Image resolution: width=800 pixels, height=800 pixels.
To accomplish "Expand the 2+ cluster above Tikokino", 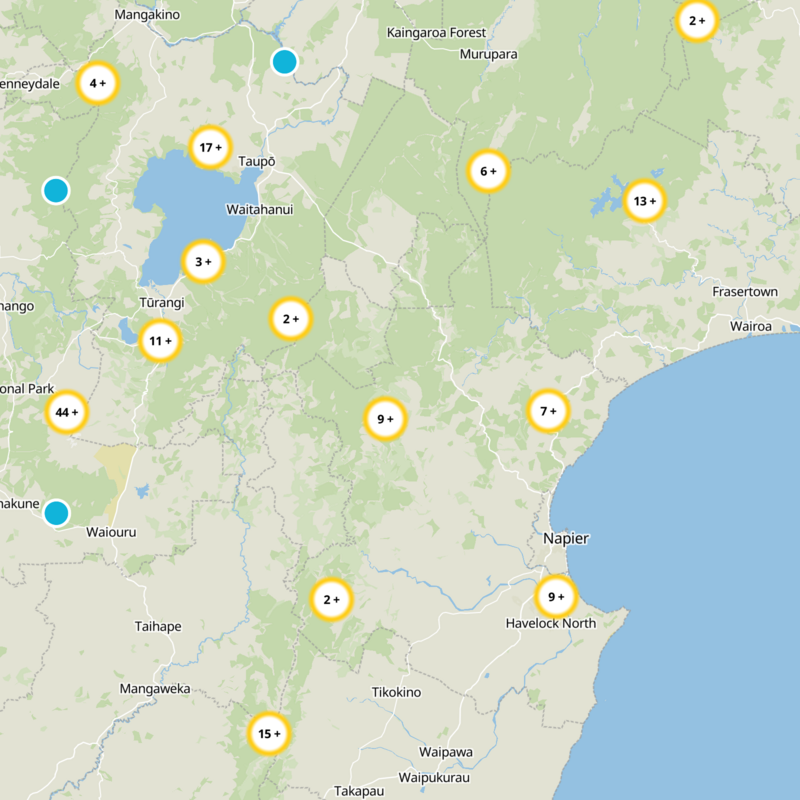I will coord(332,599).
